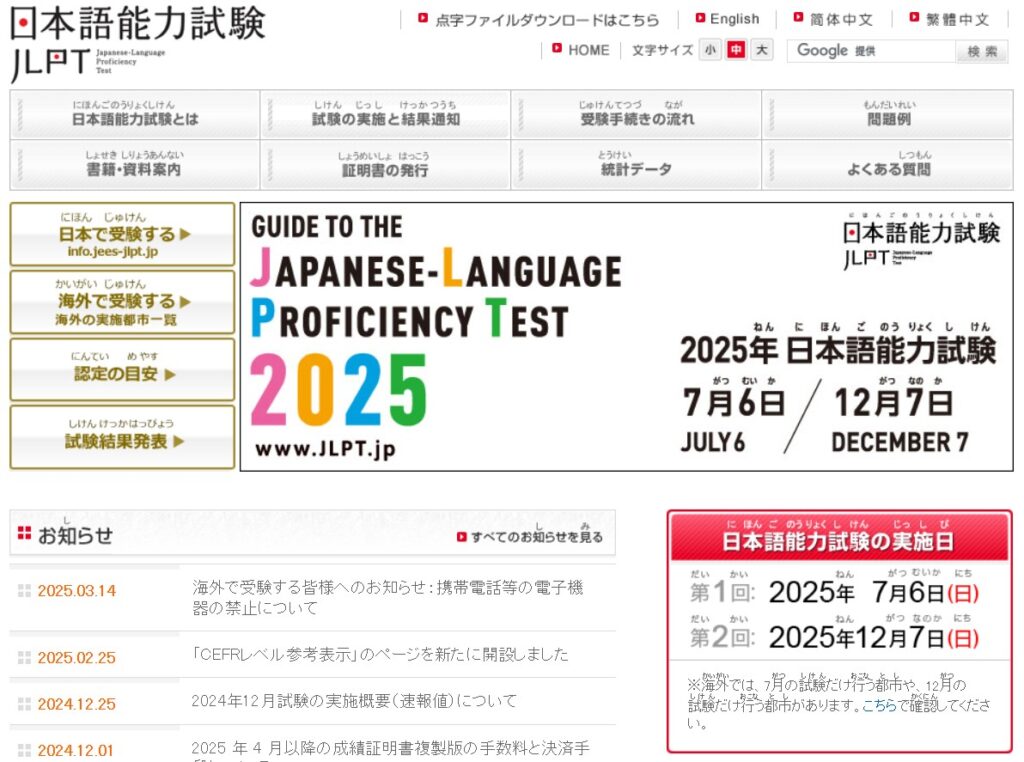
Task: Open 日本語能力試験とは menu
Action: pos(135,114)
